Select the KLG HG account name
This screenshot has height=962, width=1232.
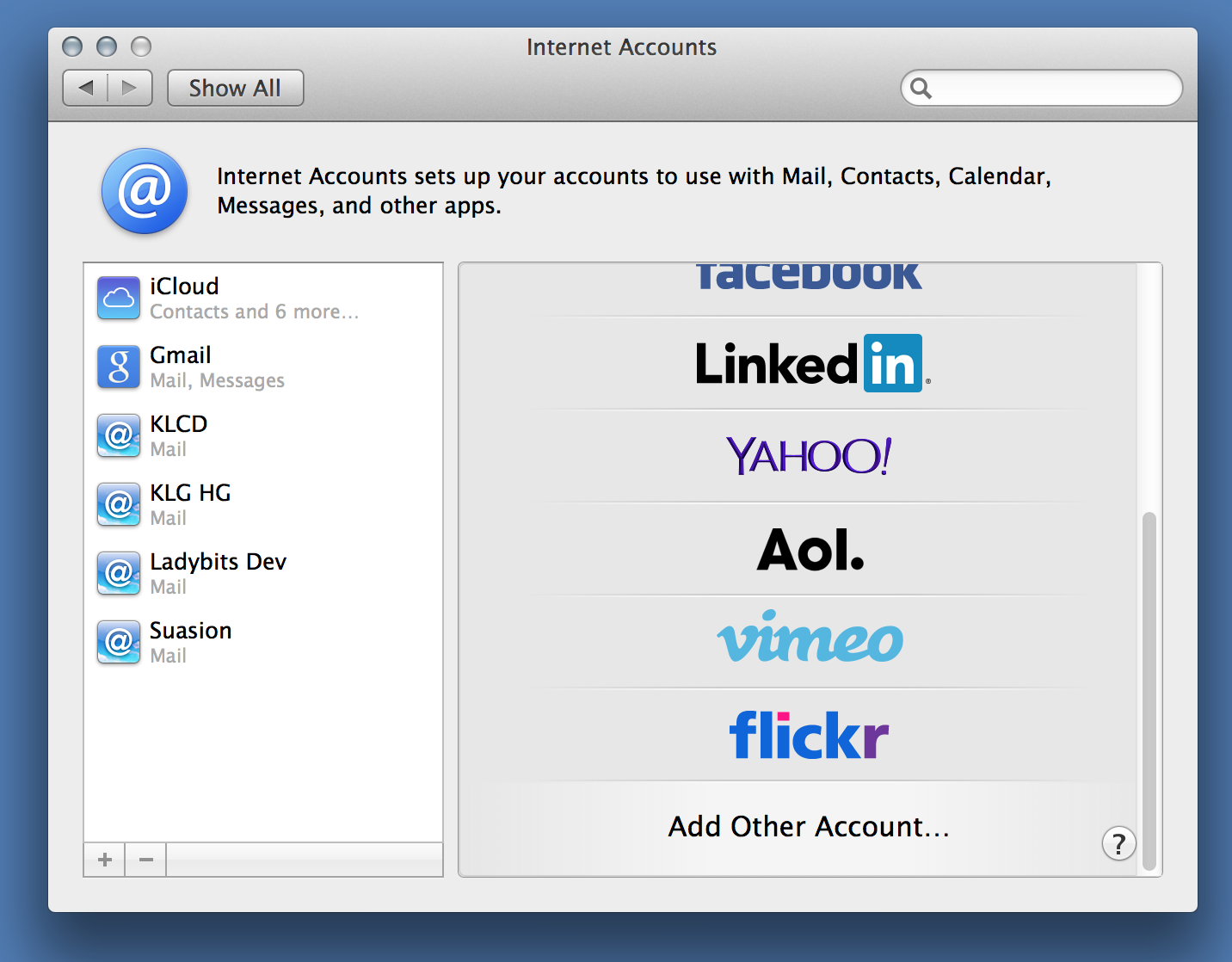click(x=190, y=492)
